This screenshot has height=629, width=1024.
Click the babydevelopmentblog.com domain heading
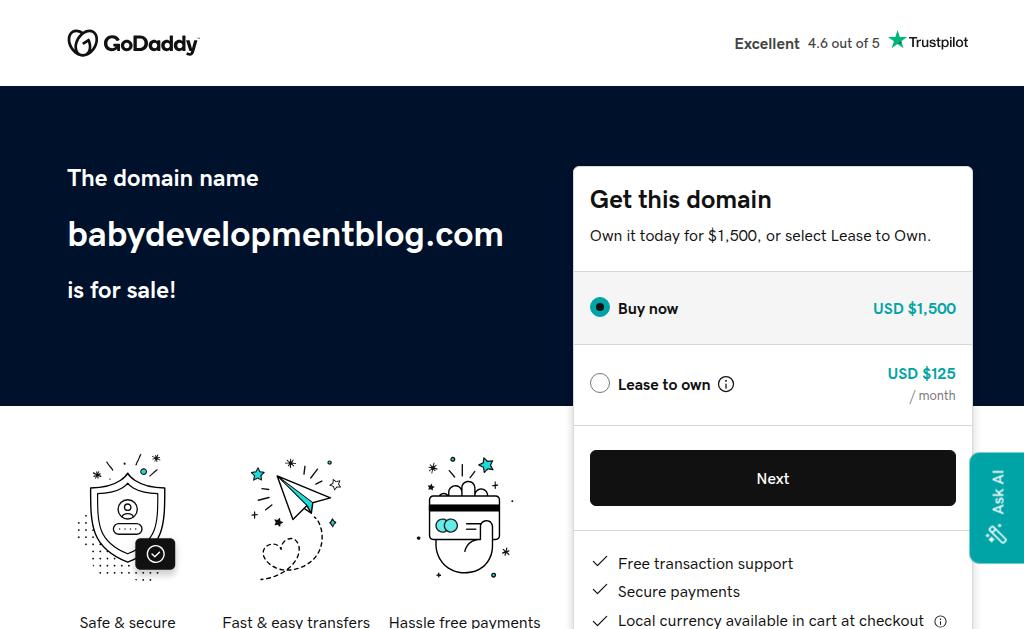285,234
